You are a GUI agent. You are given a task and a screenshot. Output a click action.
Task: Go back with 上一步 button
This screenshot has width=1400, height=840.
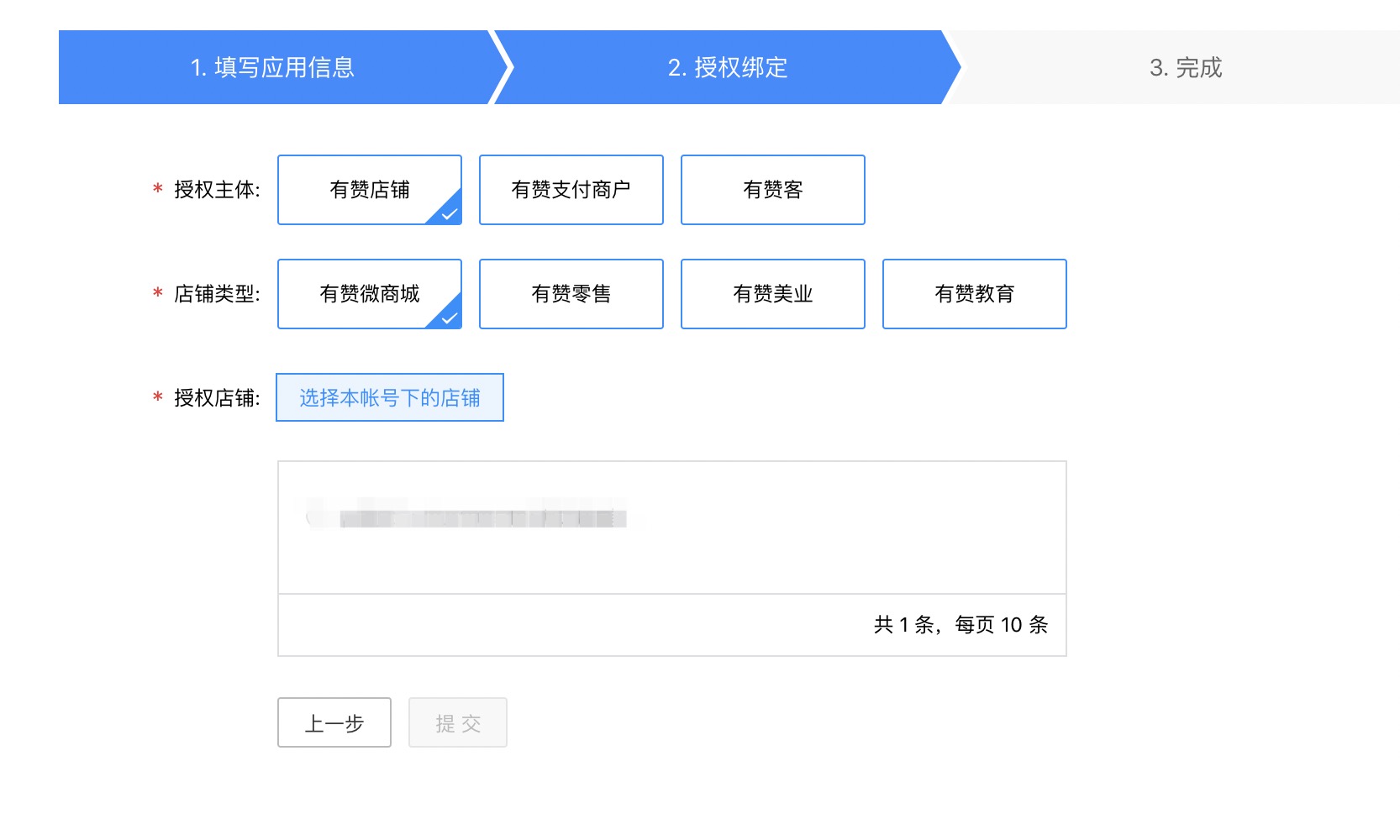tap(334, 722)
